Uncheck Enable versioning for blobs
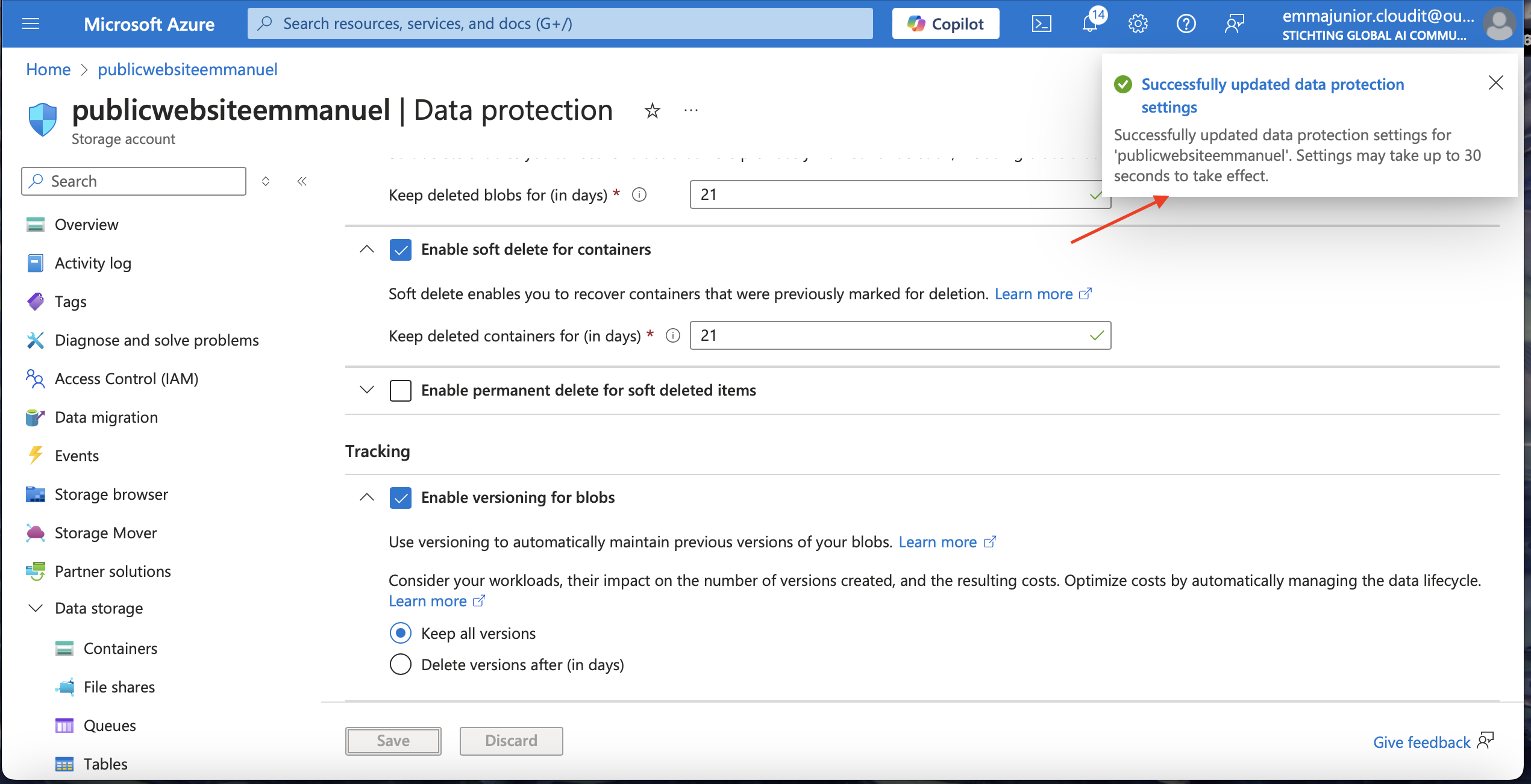Screen dimensions: 1531x784 (x=400, y=497)
